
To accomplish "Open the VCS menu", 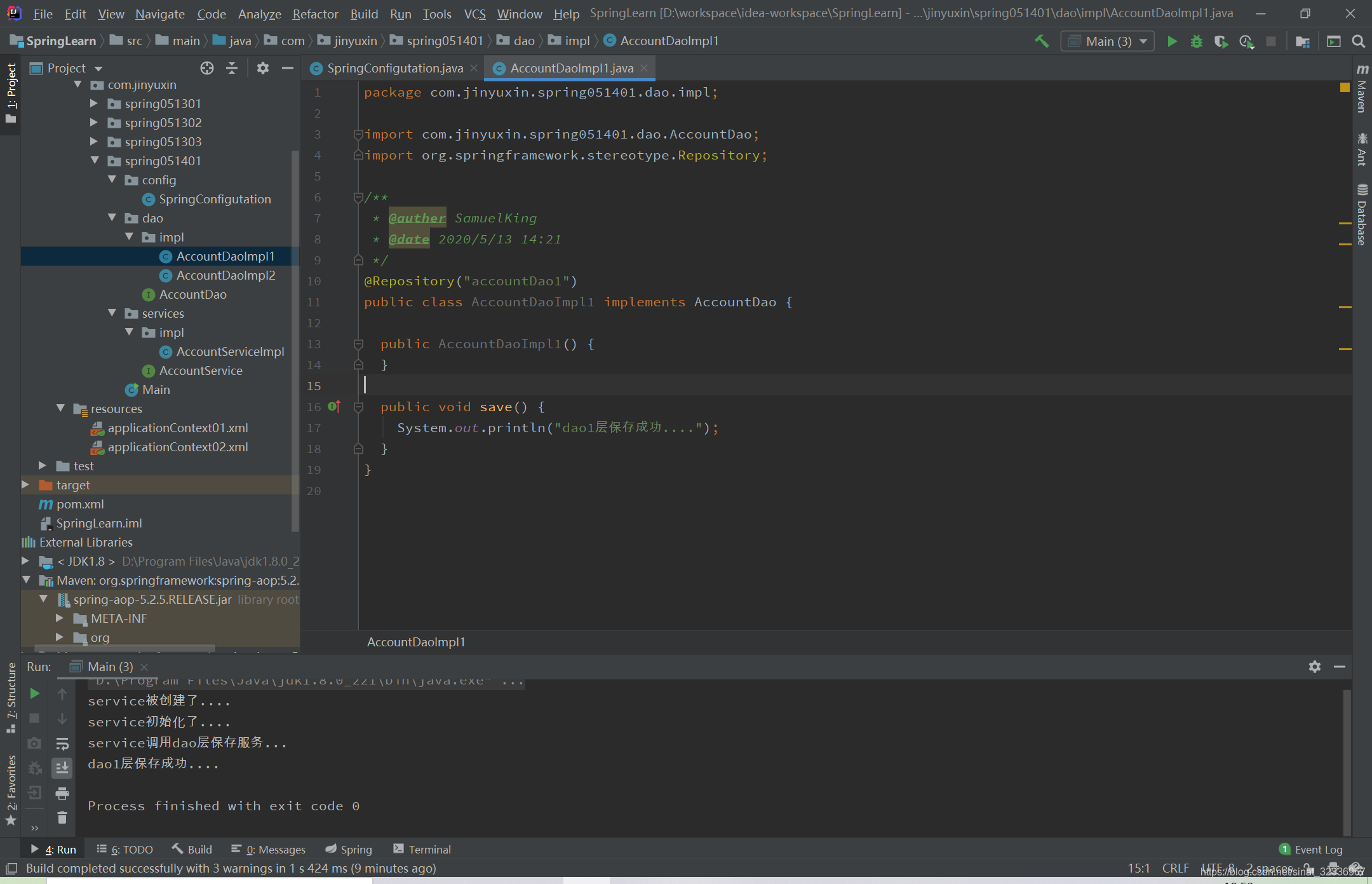I will 474,14.
